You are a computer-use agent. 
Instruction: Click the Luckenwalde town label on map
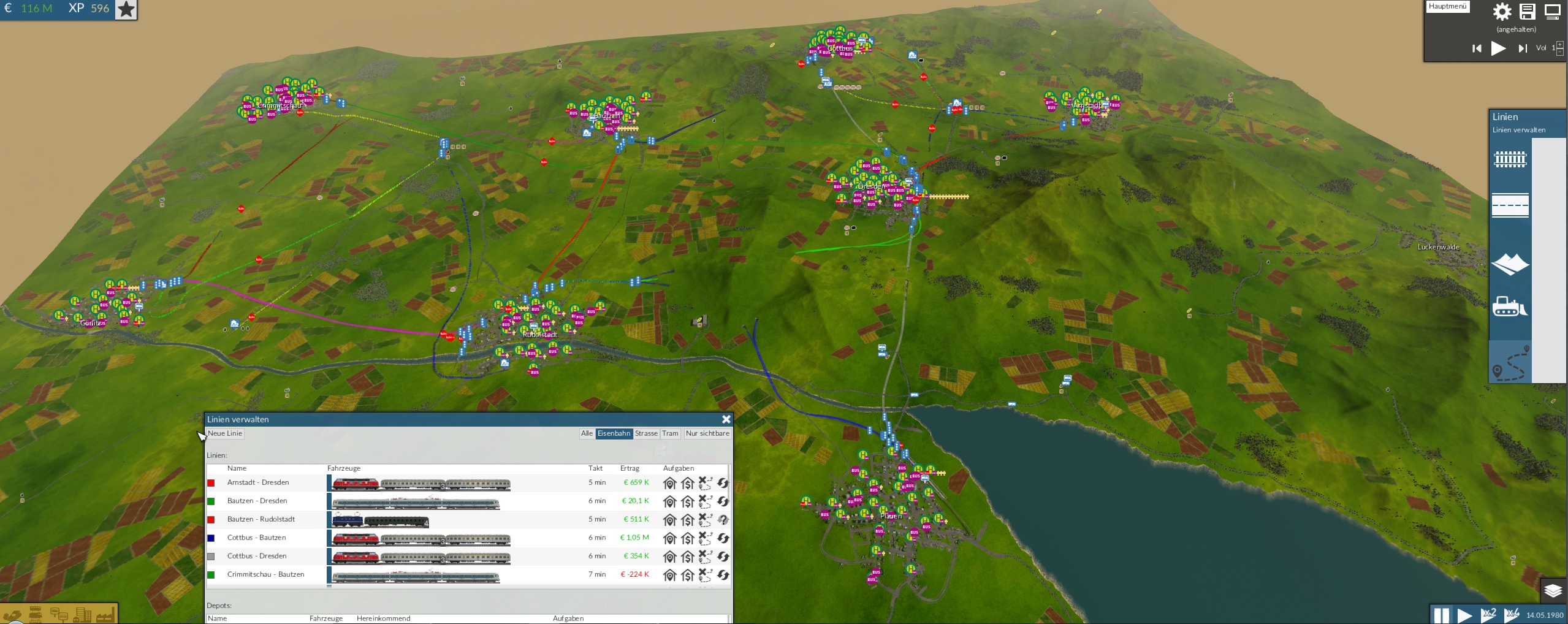tap(1438, 247)
